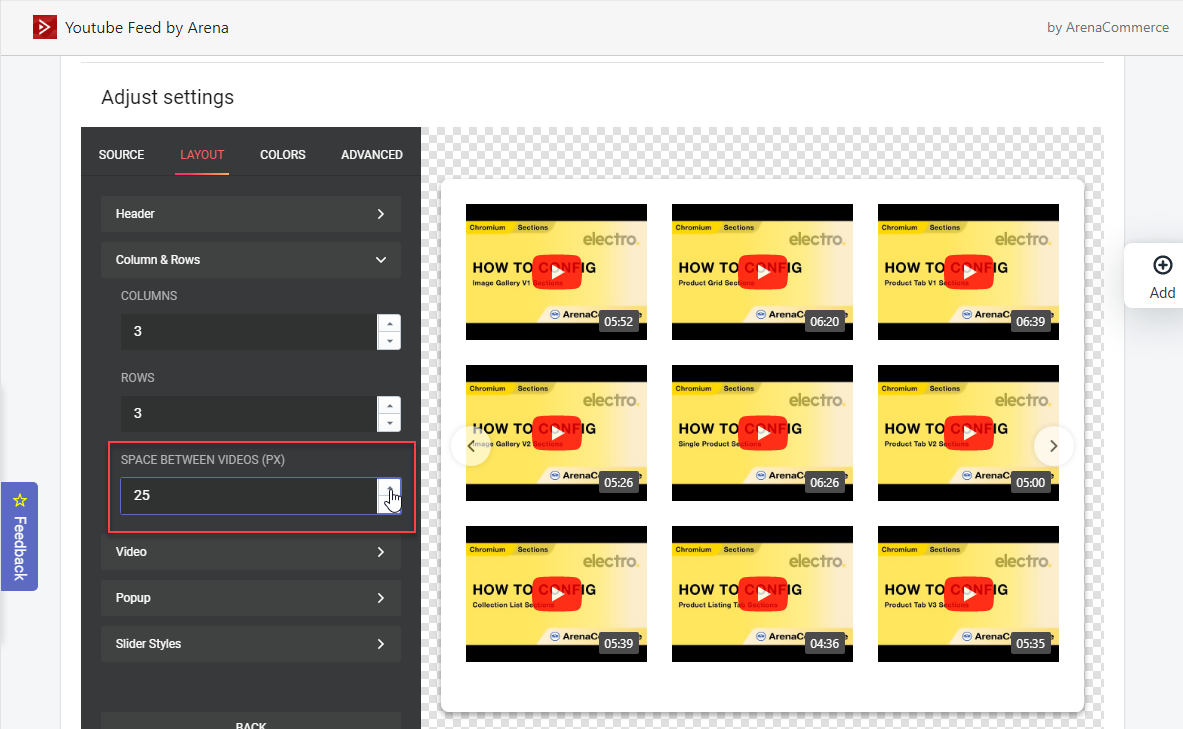Increase ROWS value with up arrow
The width and height of the screenshot is (1183, 729).
pos(389,405)
